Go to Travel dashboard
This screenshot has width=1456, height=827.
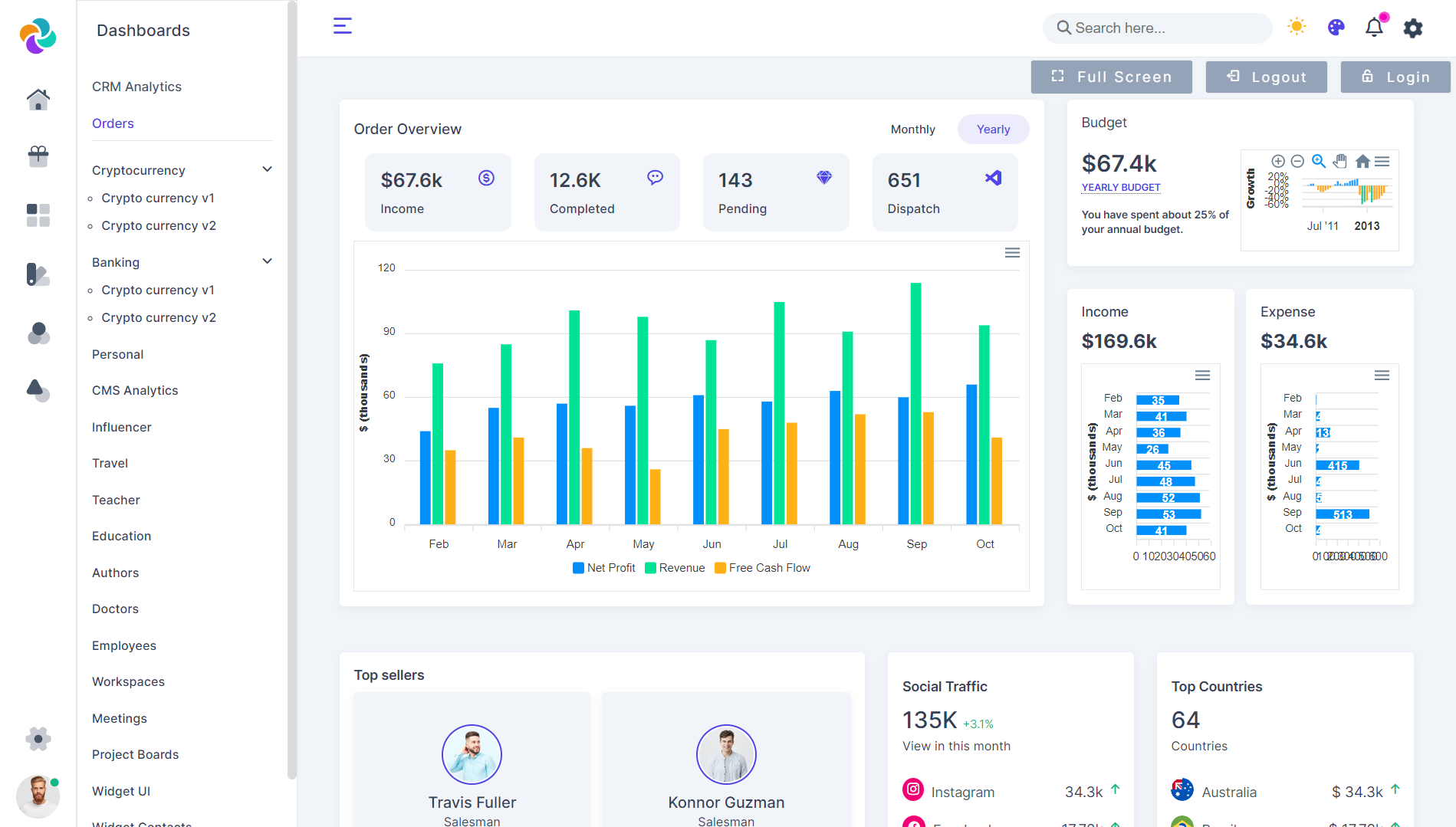click(x=110, y=463)
